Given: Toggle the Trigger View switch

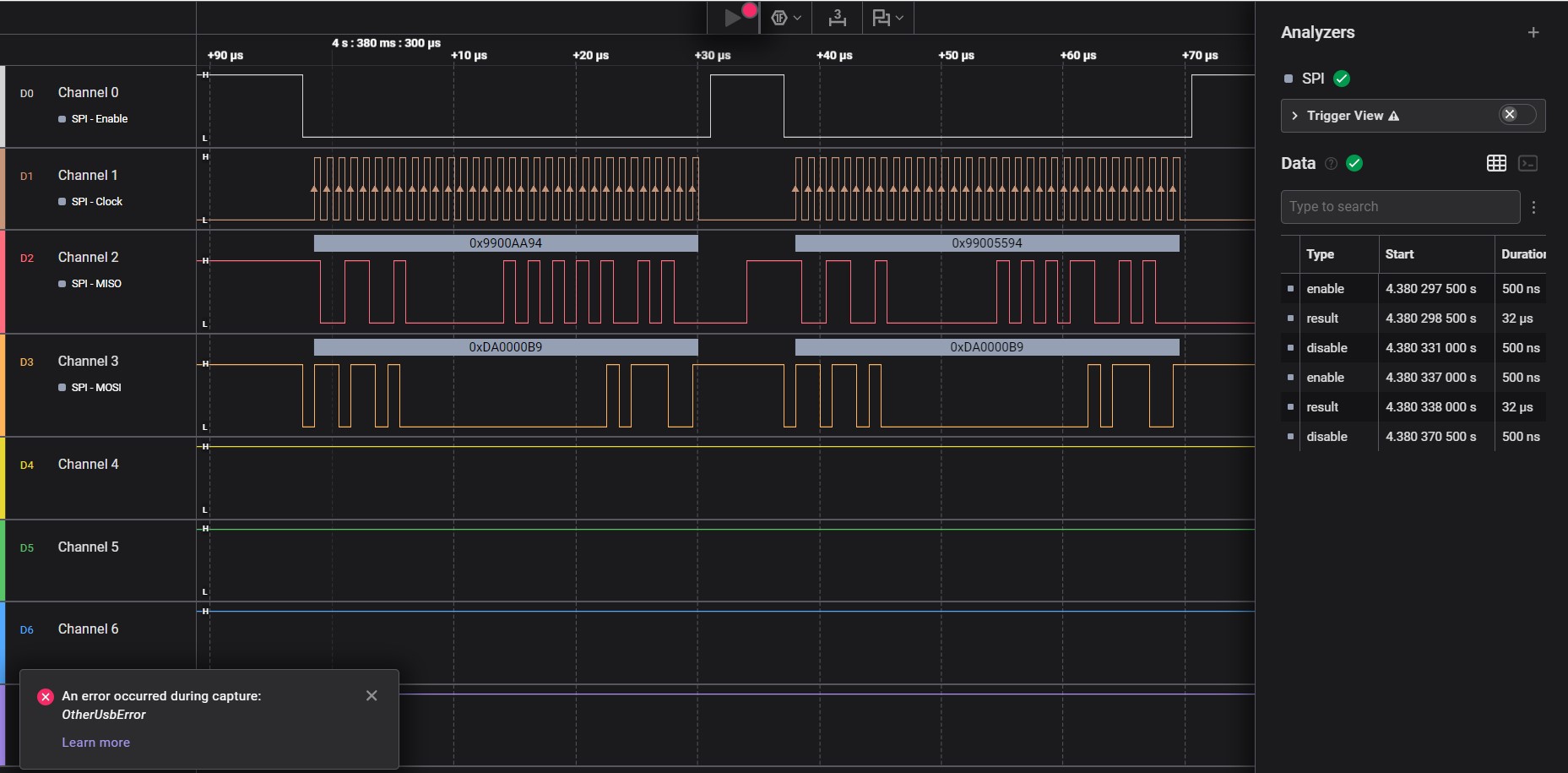Looking at the screenshot, I should tap(1516, 115).
